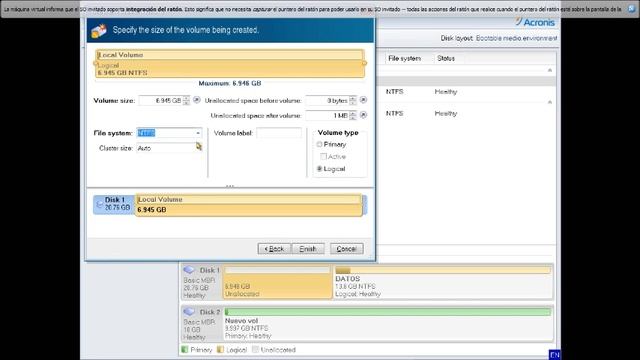Click Unallocated space after volume field
Screen dimensions: 640x360
(x=327, y=116)
